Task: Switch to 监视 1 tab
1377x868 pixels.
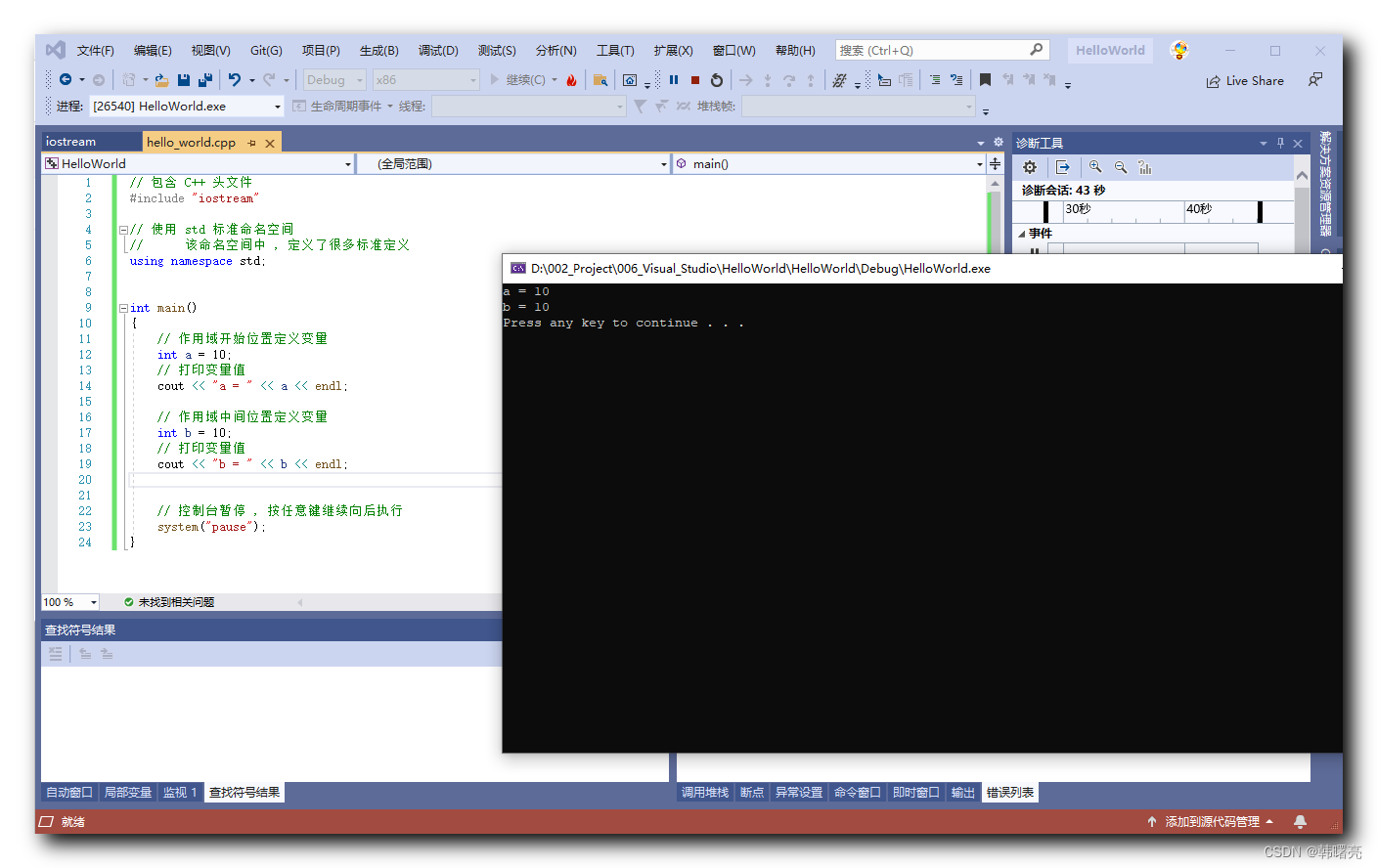Action: [180, 793]
